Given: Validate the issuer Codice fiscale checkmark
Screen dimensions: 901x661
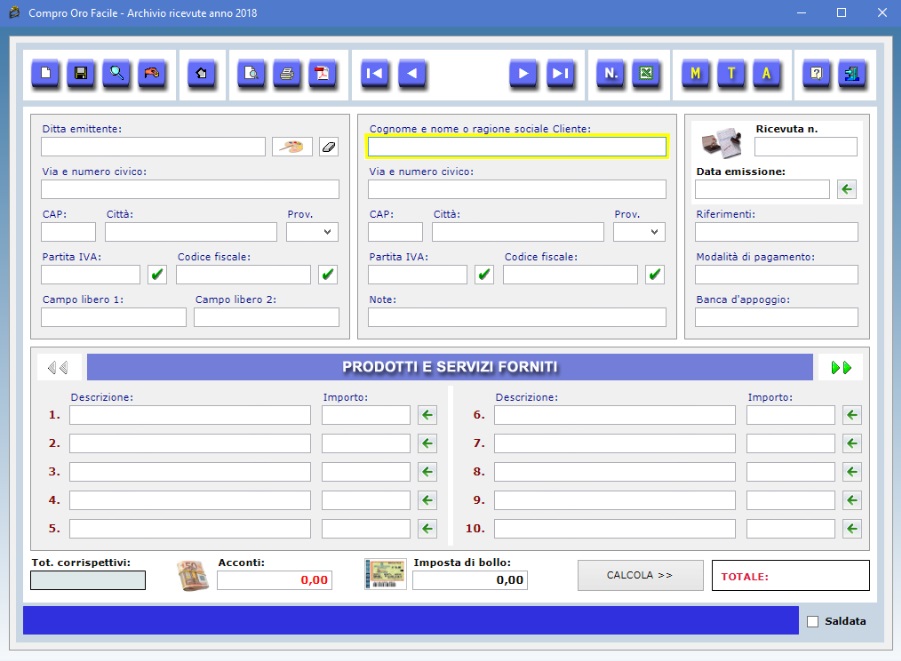Looking at the screenshot, I should tap(328, 274).
